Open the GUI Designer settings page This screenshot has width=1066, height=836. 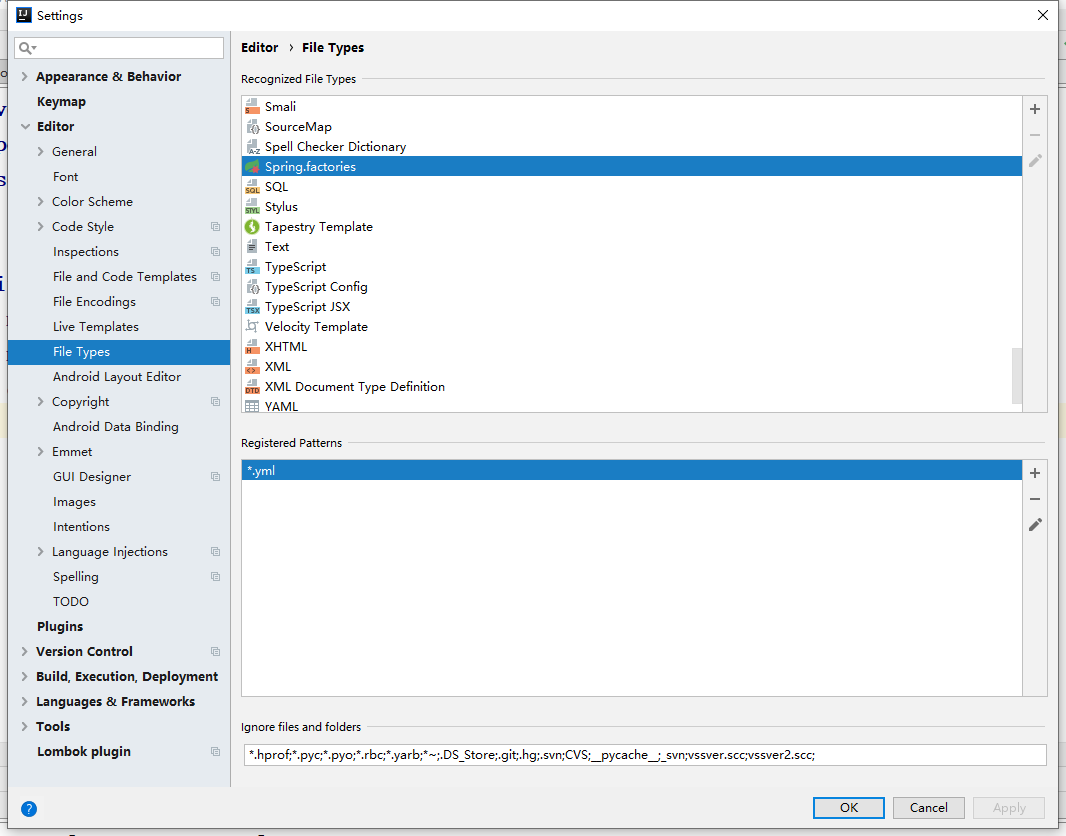[92, 476]
